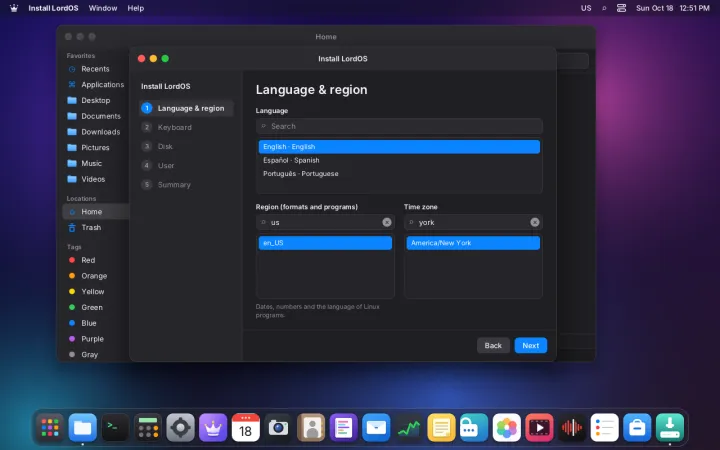Filter by the Yellow tag

(95, 292)
